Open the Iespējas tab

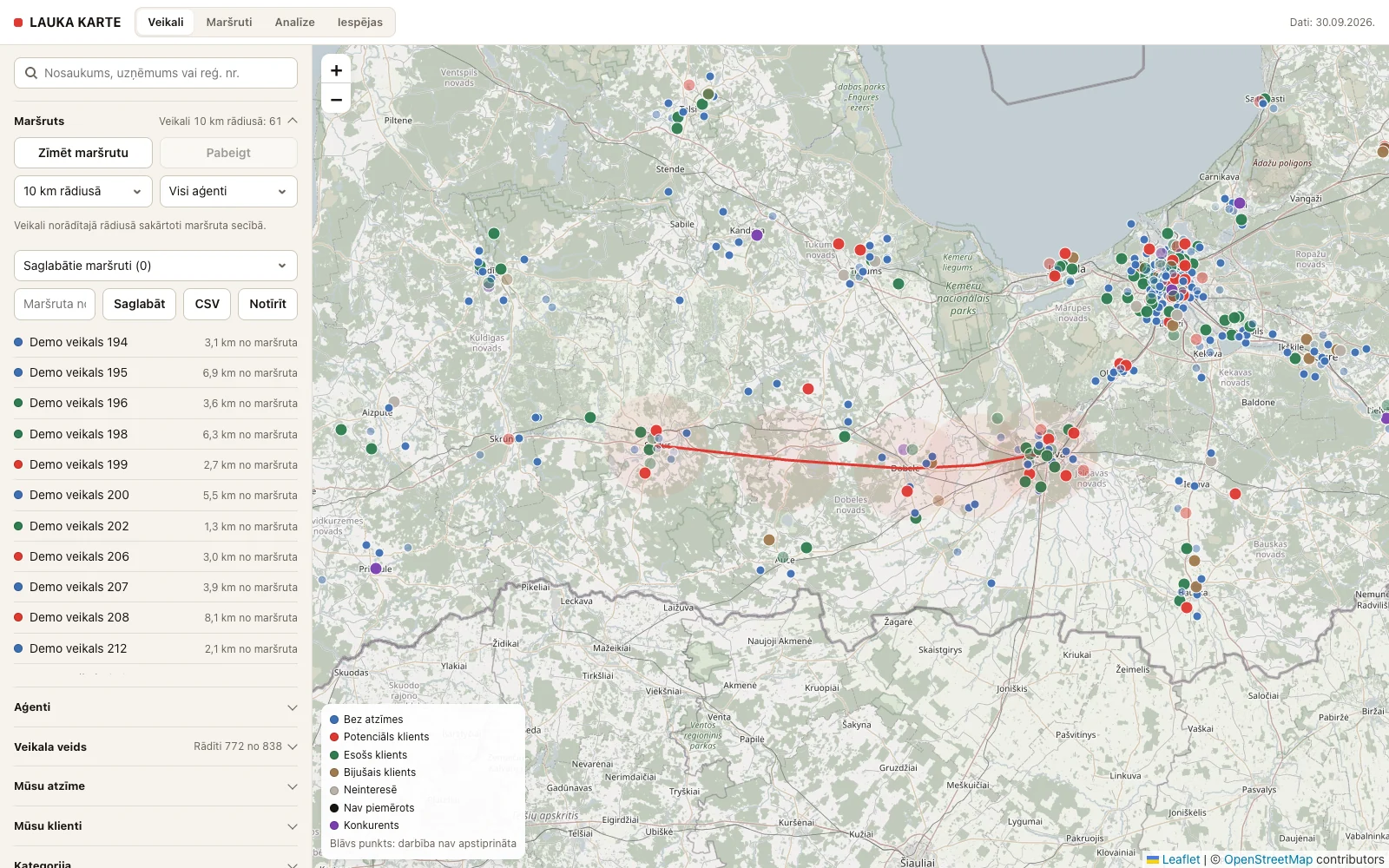click(x=360, y=23)
